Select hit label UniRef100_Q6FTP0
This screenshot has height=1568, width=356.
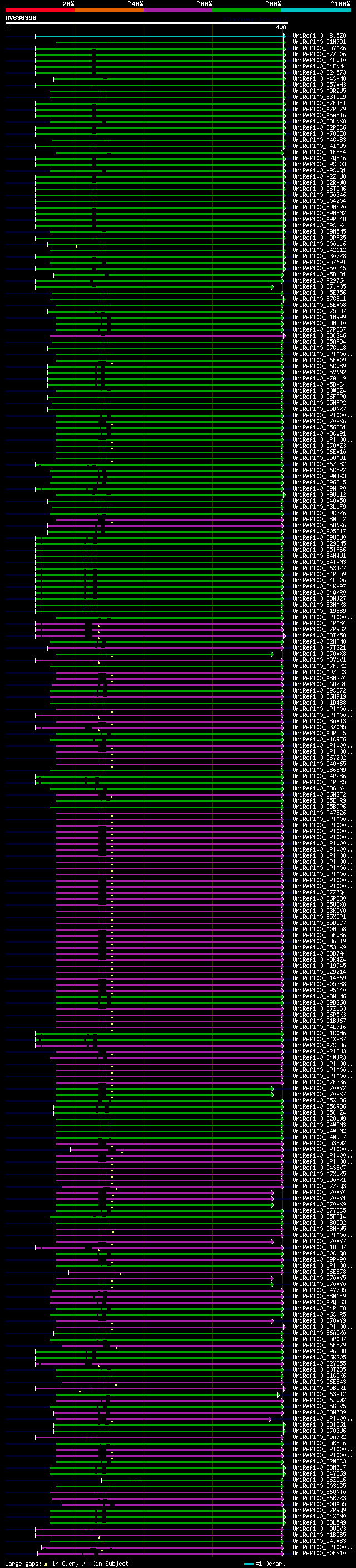(319, 397)
